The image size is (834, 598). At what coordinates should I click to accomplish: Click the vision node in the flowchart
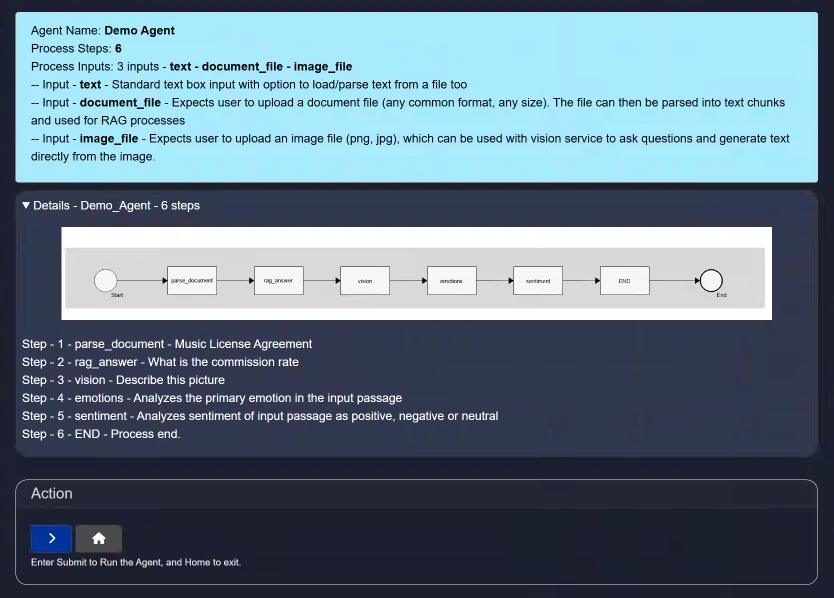365,281
